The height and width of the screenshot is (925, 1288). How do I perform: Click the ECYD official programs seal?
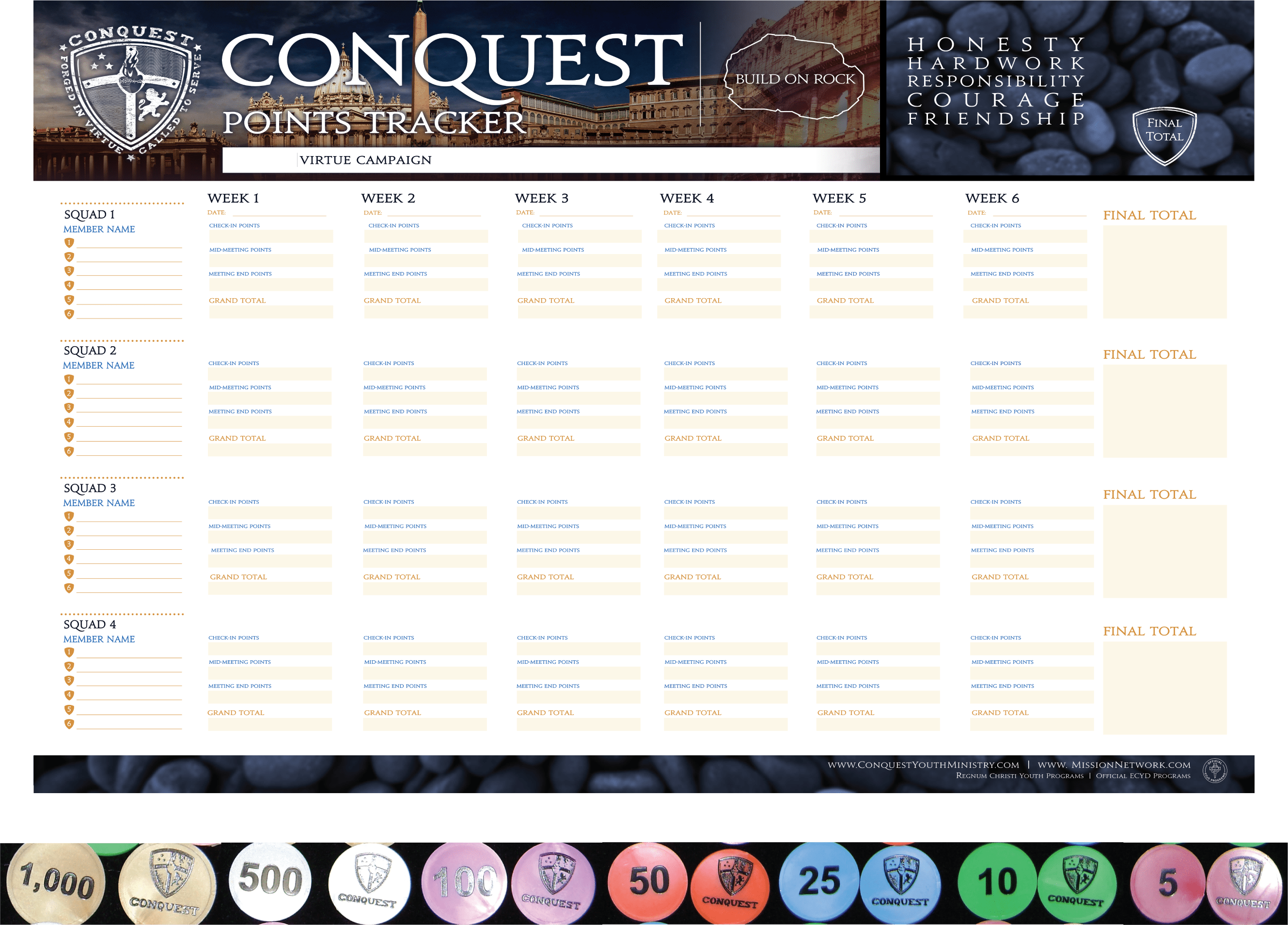(1215, 770)
